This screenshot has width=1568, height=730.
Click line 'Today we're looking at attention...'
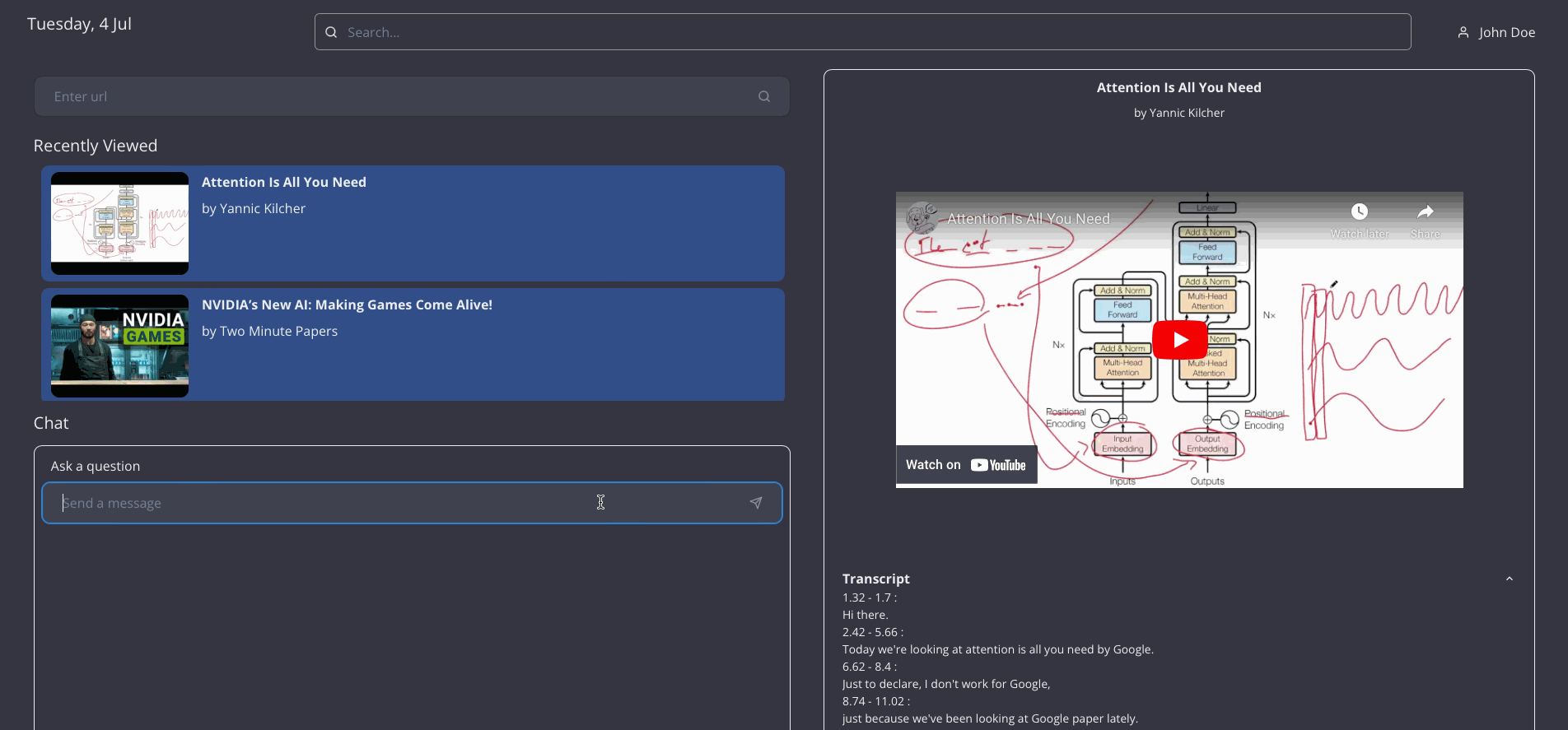tap(997, 649)
